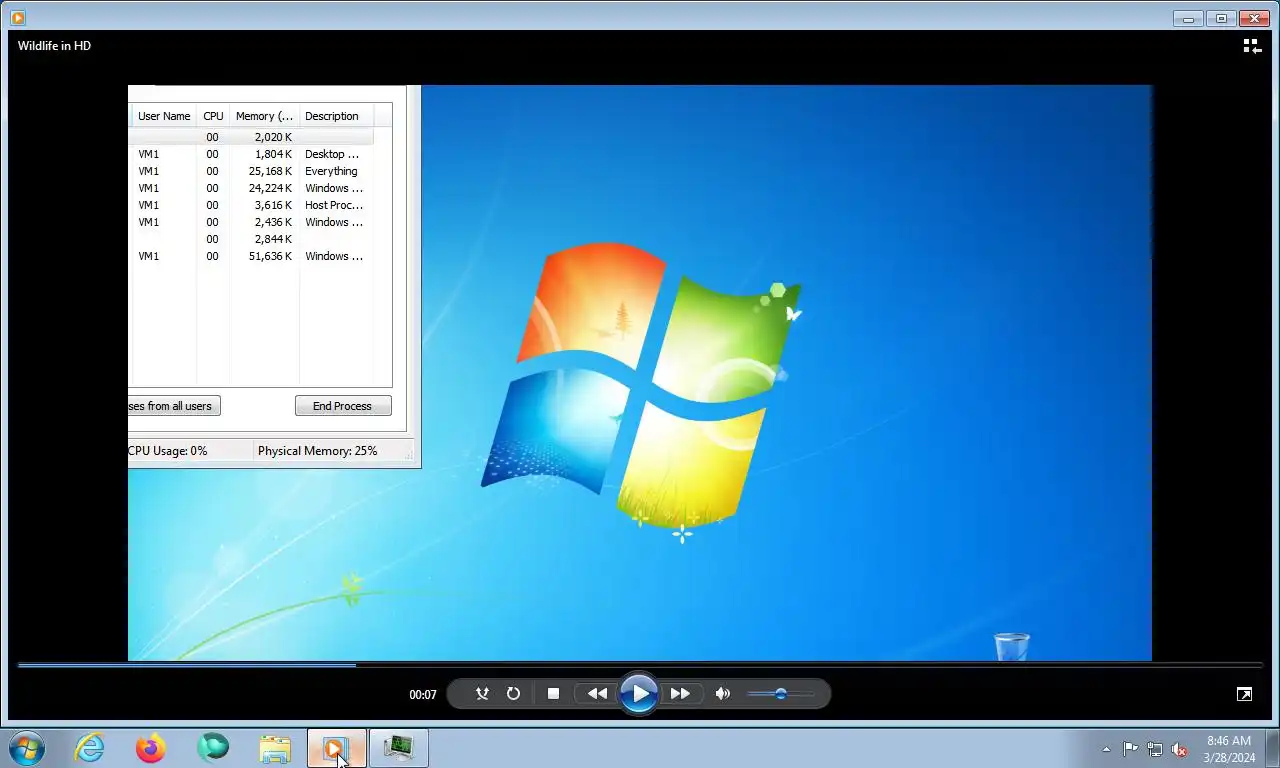The height and width of the screenshot is (768, 1280).
Task: Open the 8:46 AM taskbar clock
Action: point(1229,749)
